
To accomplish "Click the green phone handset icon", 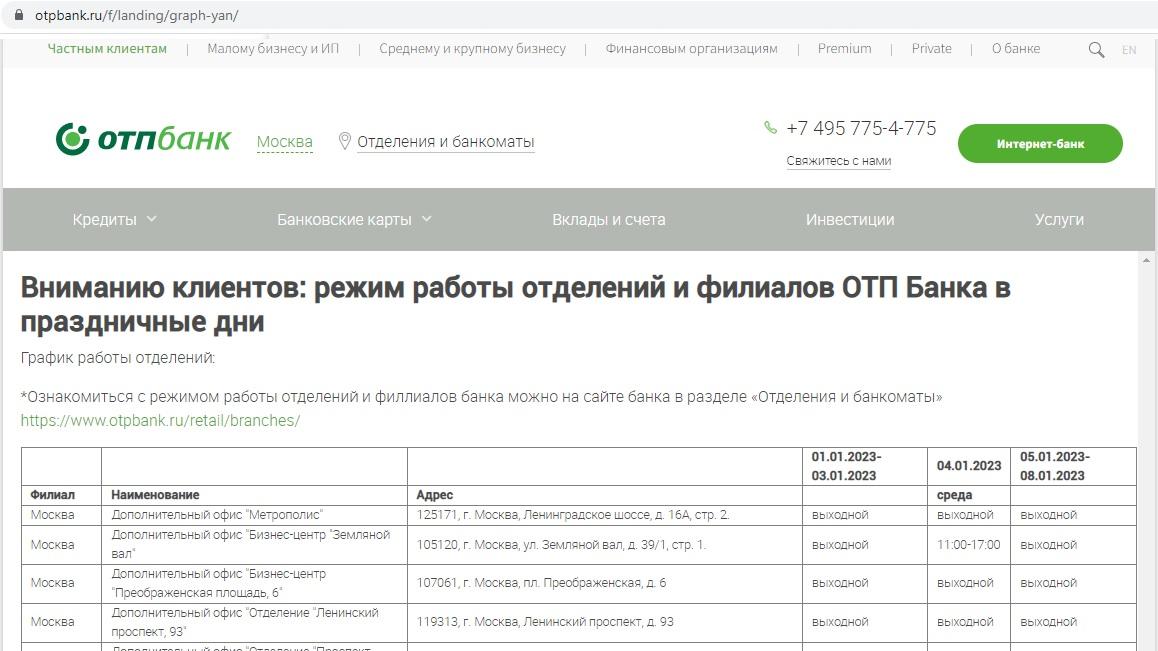I will (770, 127).
